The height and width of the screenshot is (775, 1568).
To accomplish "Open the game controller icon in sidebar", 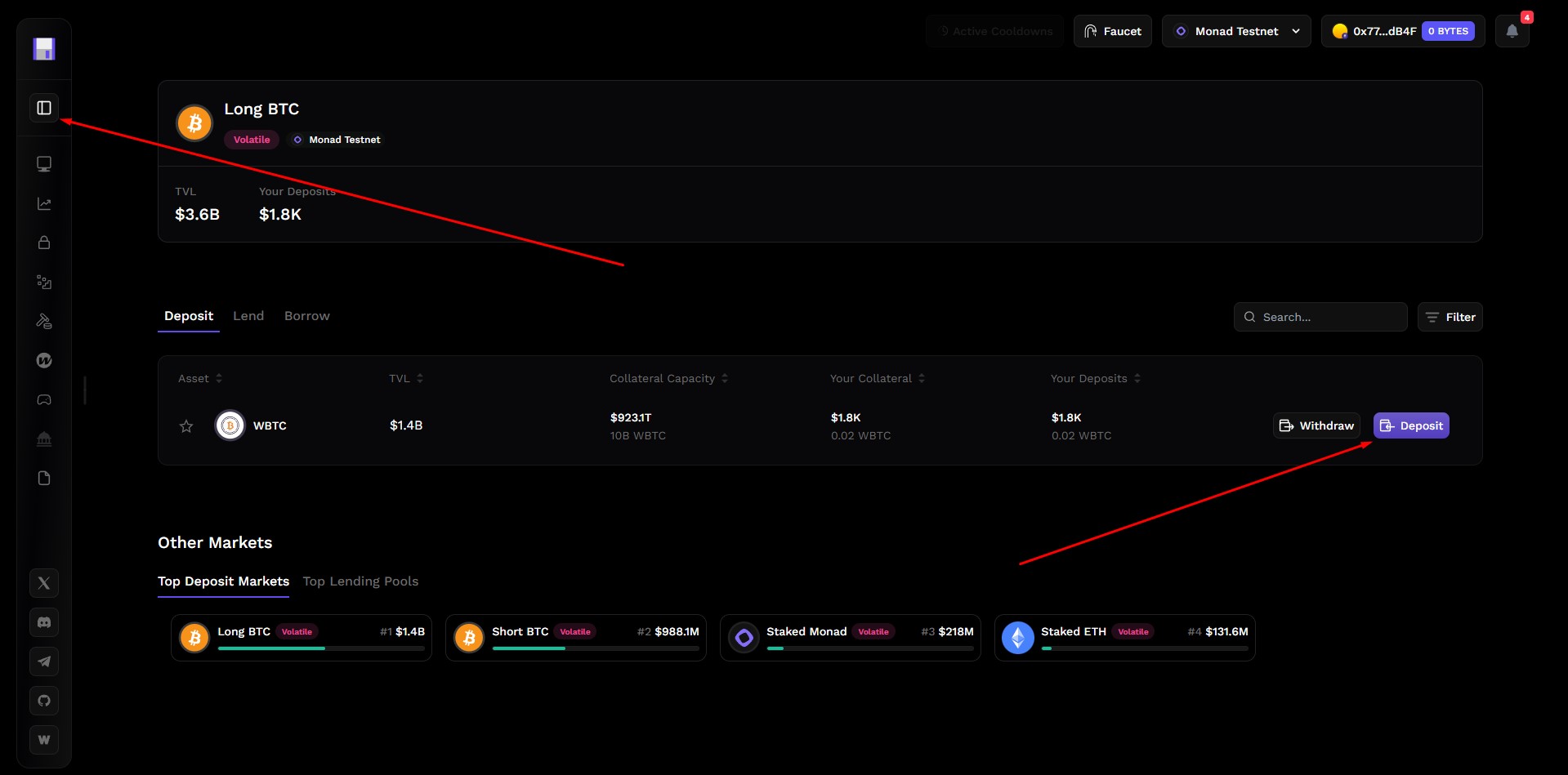I will (44, 399).
